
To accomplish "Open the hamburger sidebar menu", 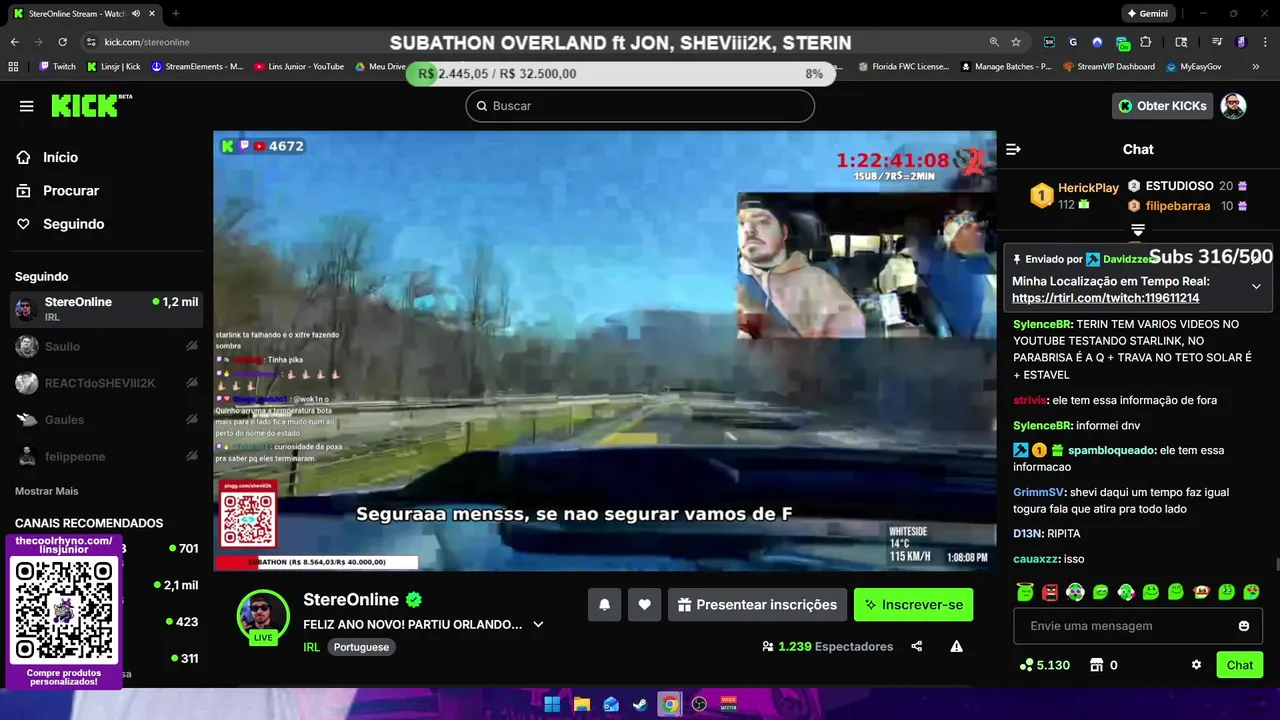I will tap(27, 106).
